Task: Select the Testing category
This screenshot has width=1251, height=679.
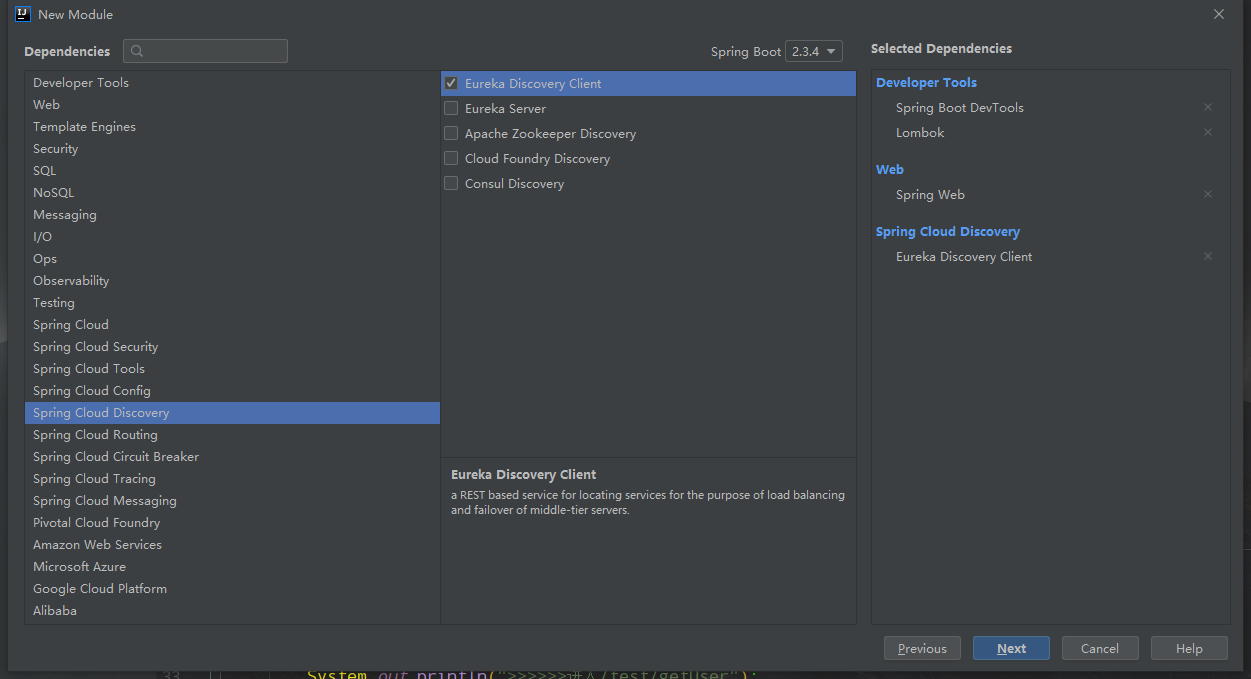Action: pos(232,303)
